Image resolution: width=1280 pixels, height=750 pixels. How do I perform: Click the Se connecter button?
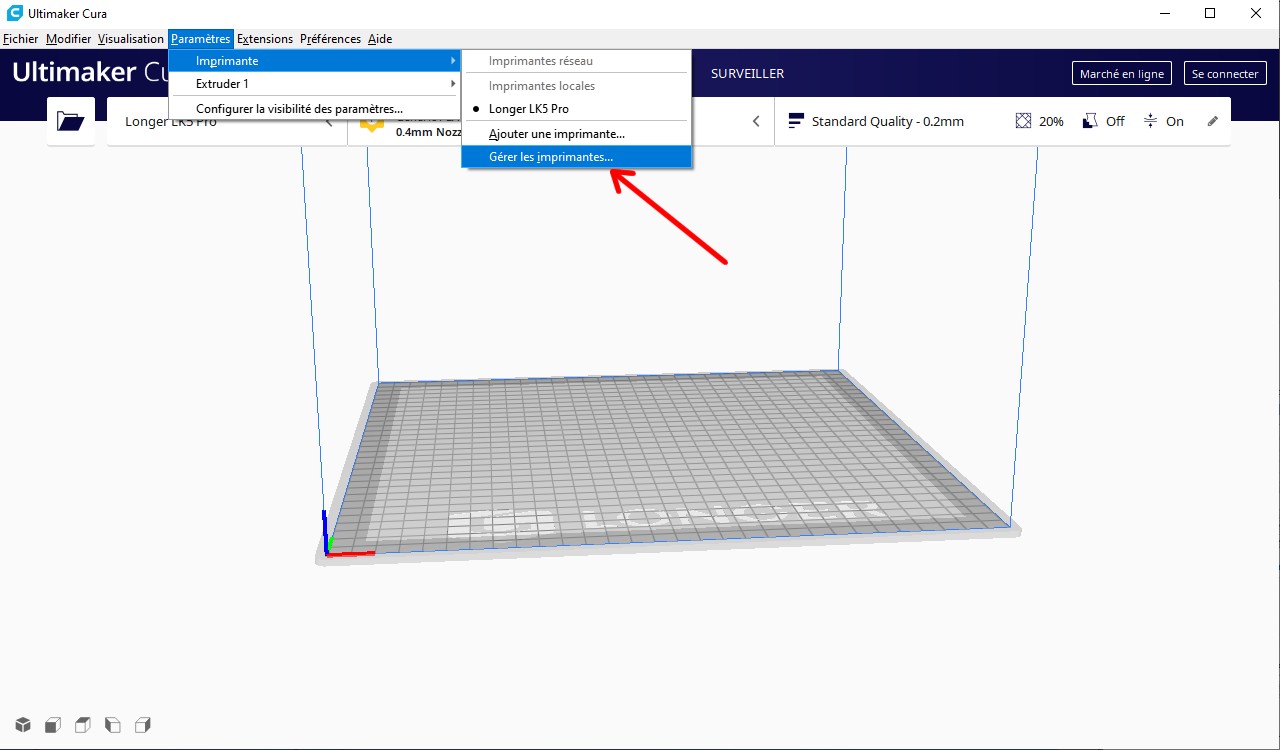(1225, 74)
